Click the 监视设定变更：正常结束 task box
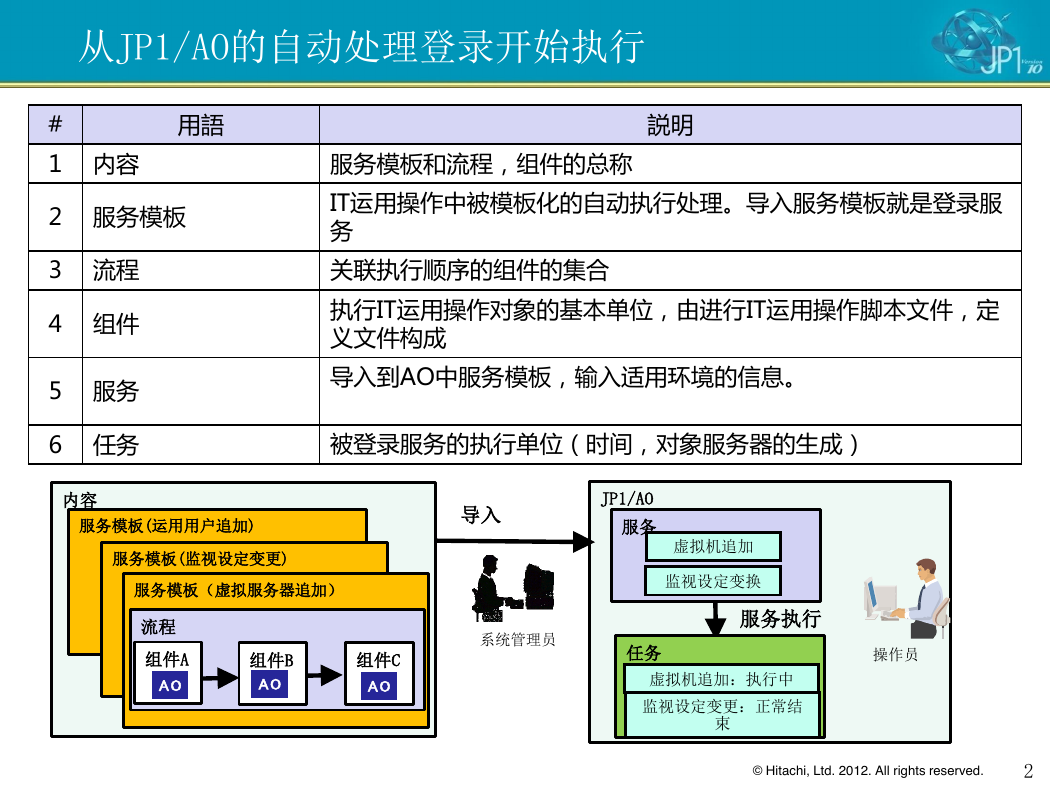The height and width of the screenshot is (788, 1050). (x=722, y=714)
